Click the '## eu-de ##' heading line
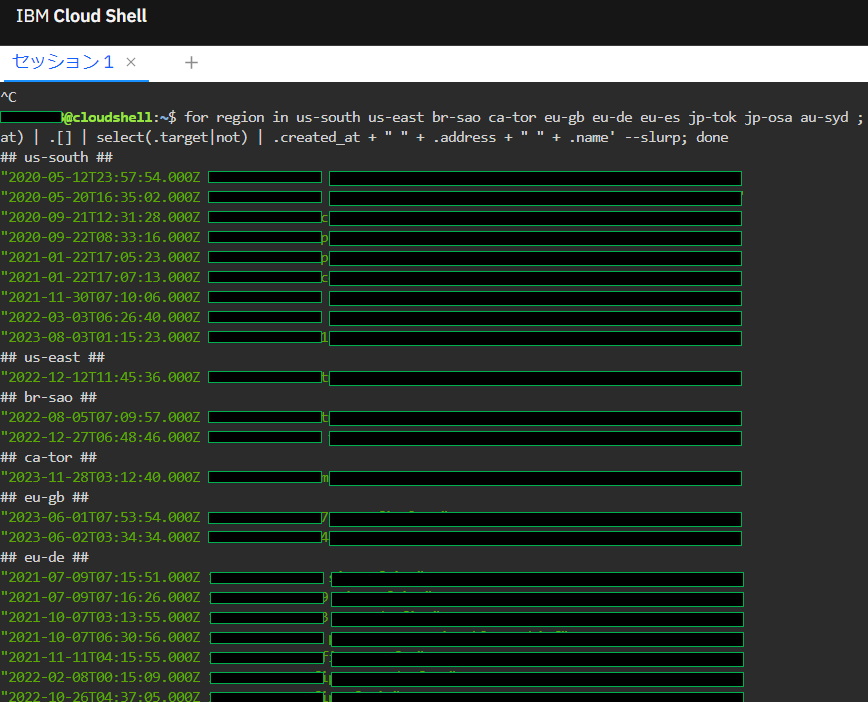This screenshot has width=868, height=702. coord(45,558)
